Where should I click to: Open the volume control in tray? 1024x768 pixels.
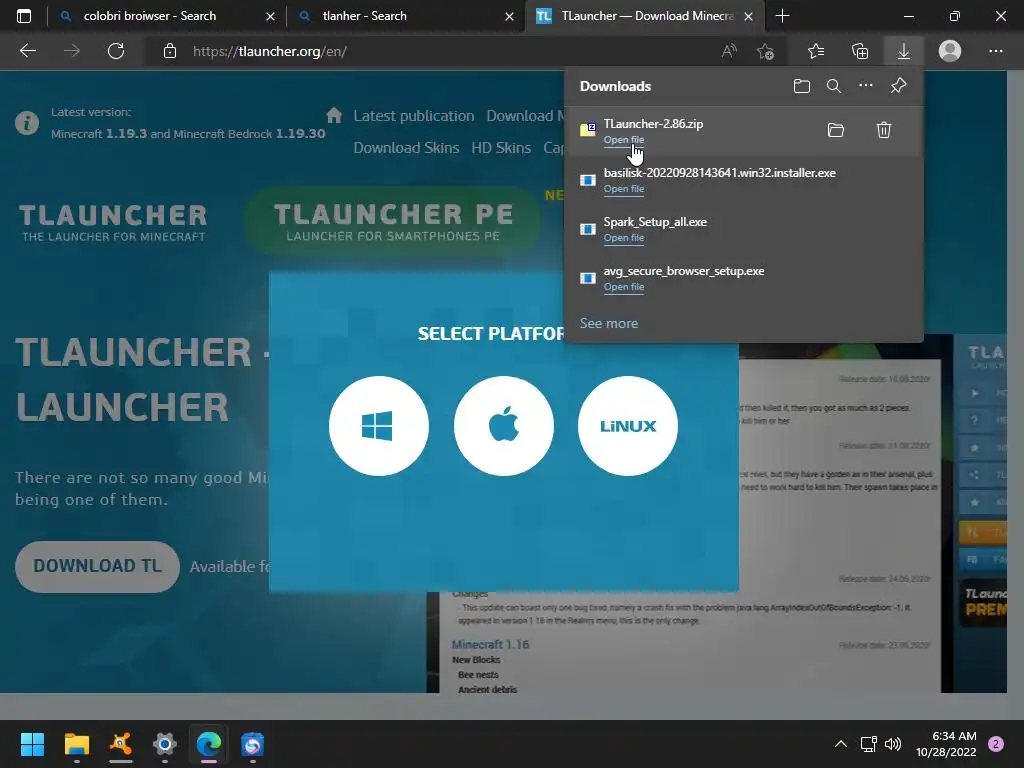[893, 744]
